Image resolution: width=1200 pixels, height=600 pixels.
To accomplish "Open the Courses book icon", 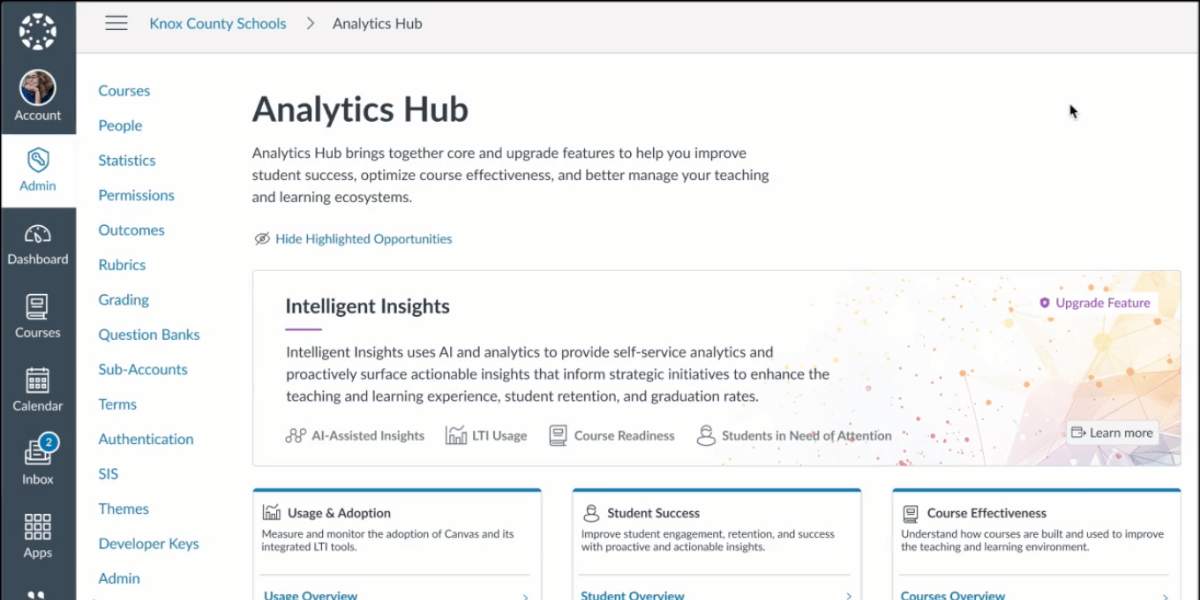I will [x=38, y=307].
